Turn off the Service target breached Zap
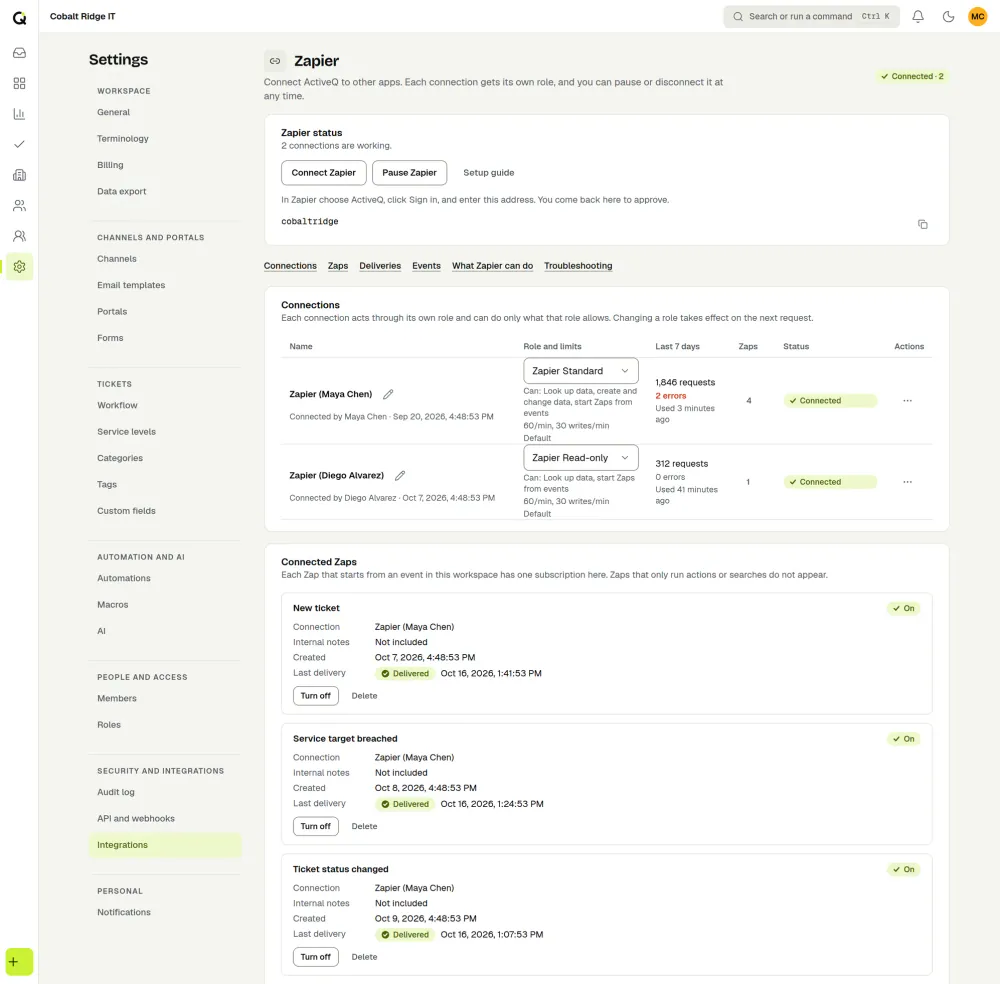Viewport: 1000px width, 984px height. click(x=316, y=826)
